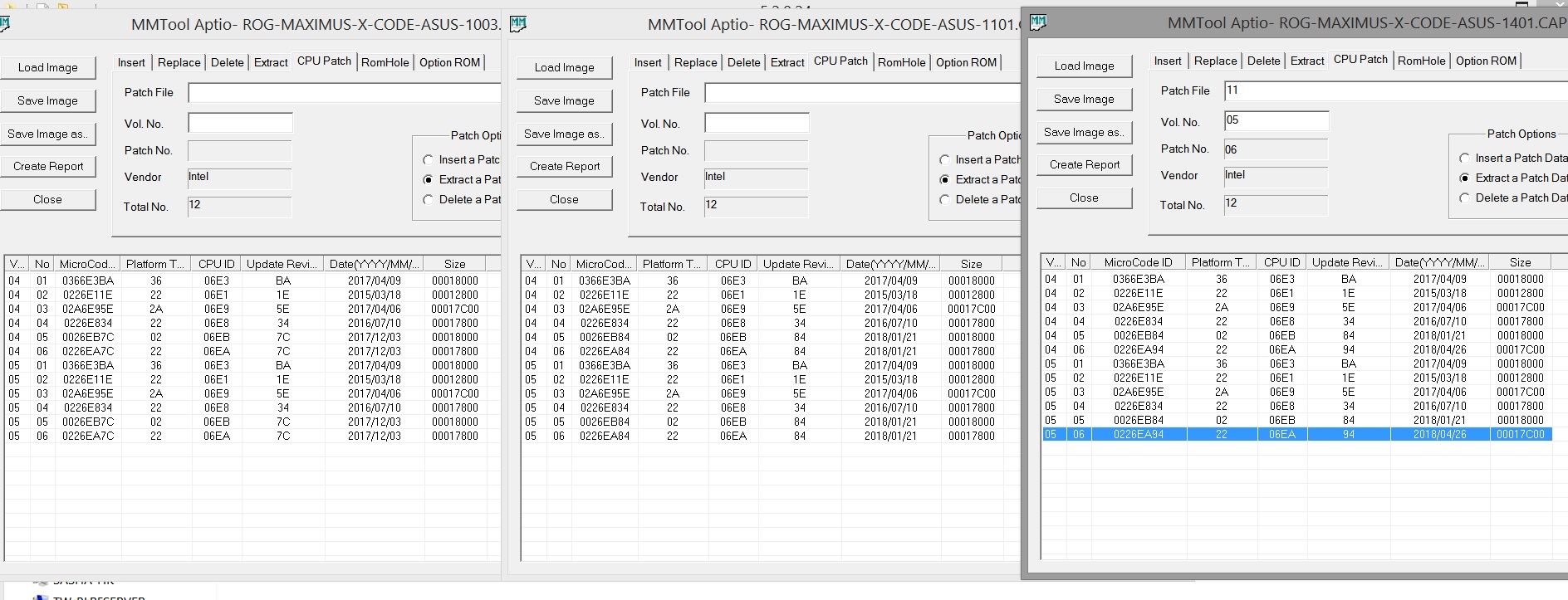Click Load Image in the 1003 window
Screen dimensions: 1568x600
pyautogui.click(x=48, y=67)
